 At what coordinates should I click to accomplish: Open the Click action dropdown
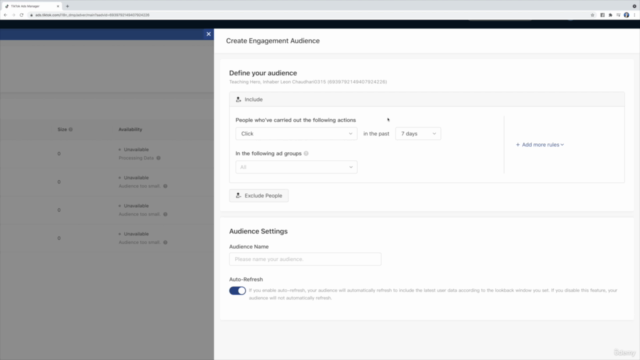[x=296, y=133]
